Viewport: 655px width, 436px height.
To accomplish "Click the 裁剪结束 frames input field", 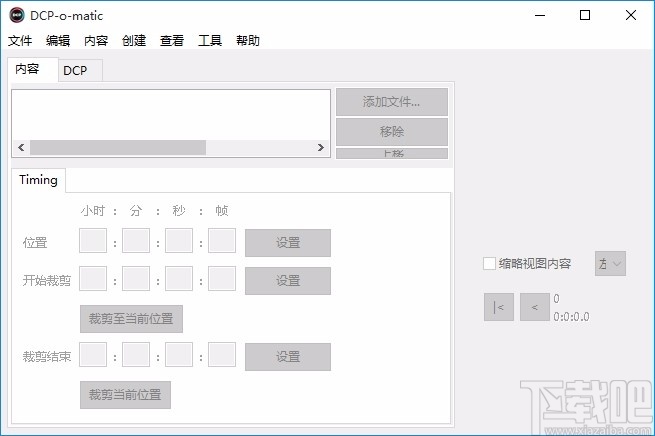I will click(x=222, y=355).
